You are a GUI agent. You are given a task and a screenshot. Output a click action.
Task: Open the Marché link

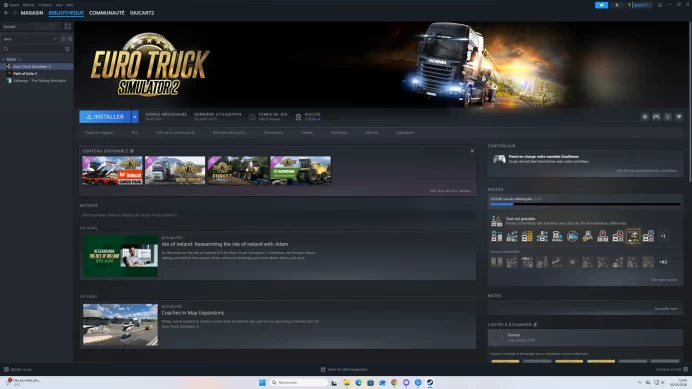coord(372,132)
